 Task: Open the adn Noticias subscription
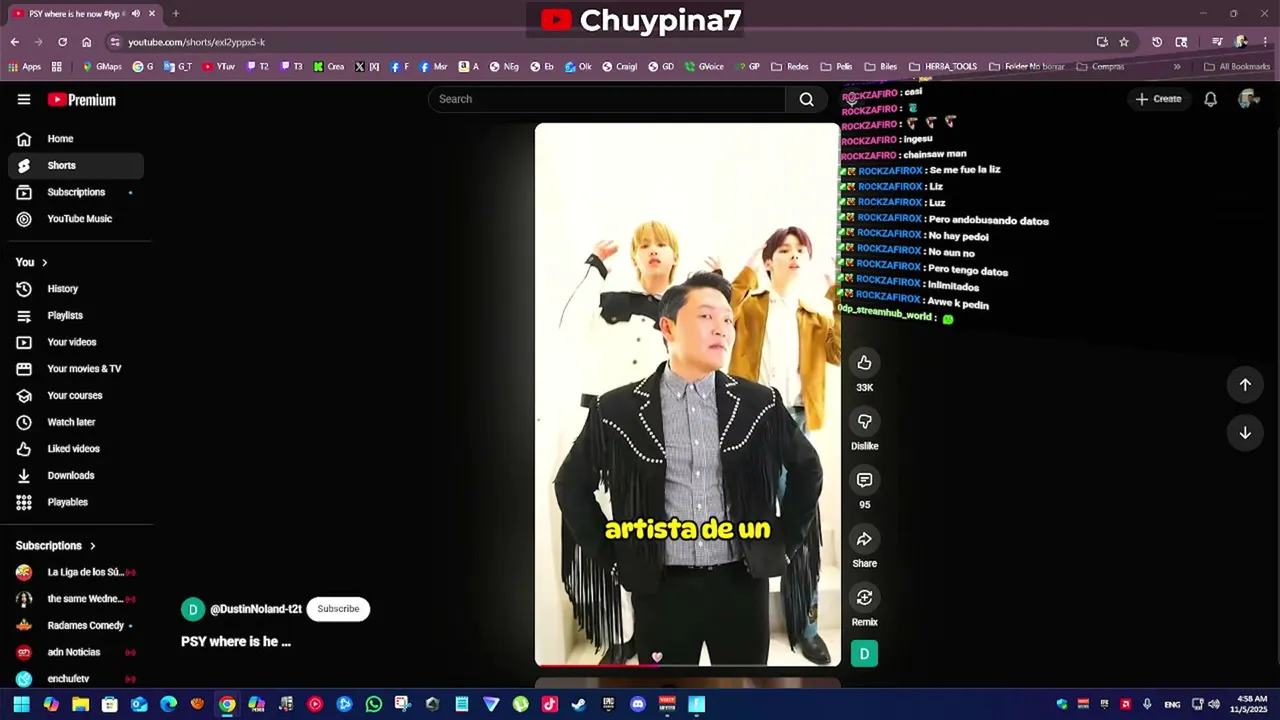tap(76, 652)
